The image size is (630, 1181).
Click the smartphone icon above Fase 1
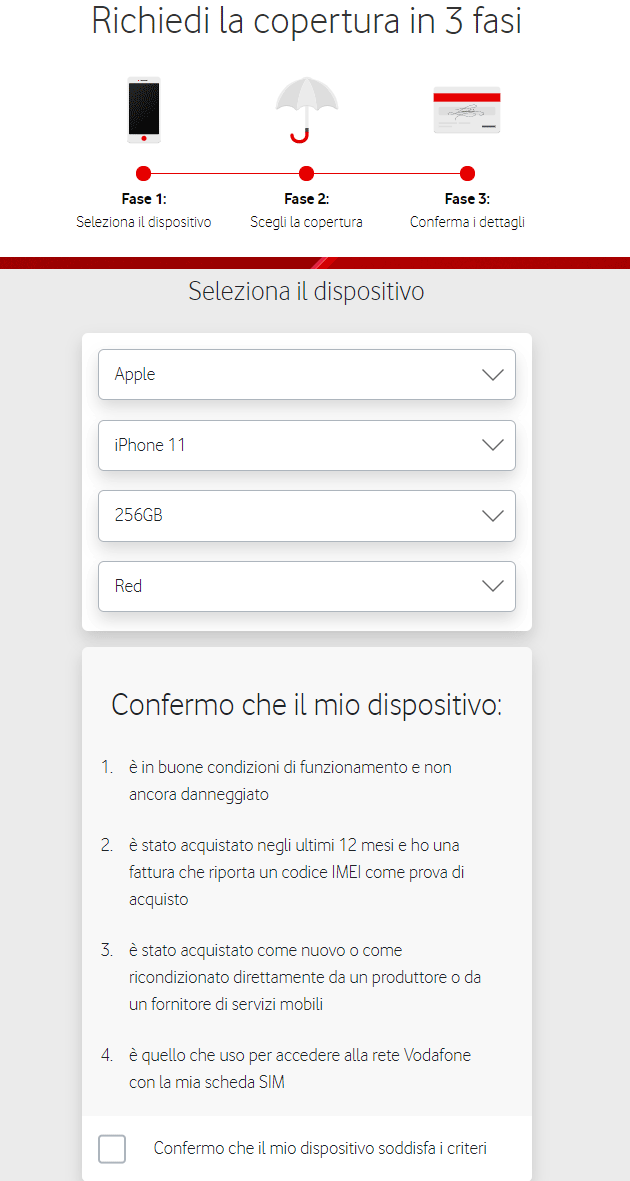click(x=143, y=109)
